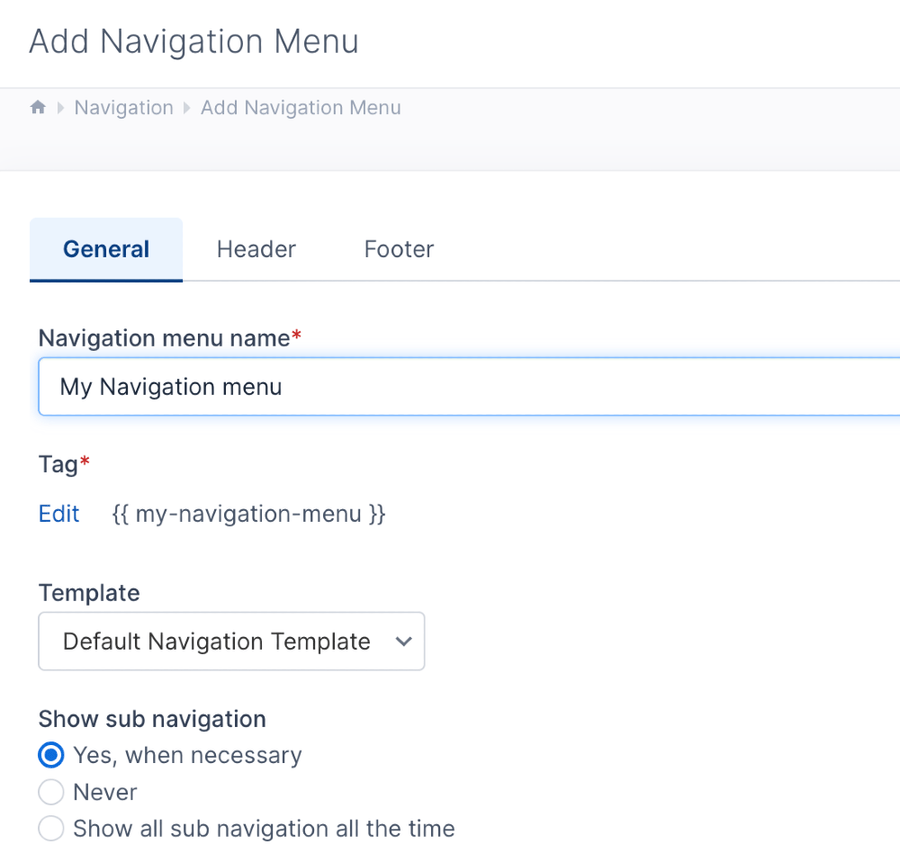This screenshot has height=852, width=900.
Task: Switch to the Footer tab
Action: pyautogui.click(x=398, y=249)
